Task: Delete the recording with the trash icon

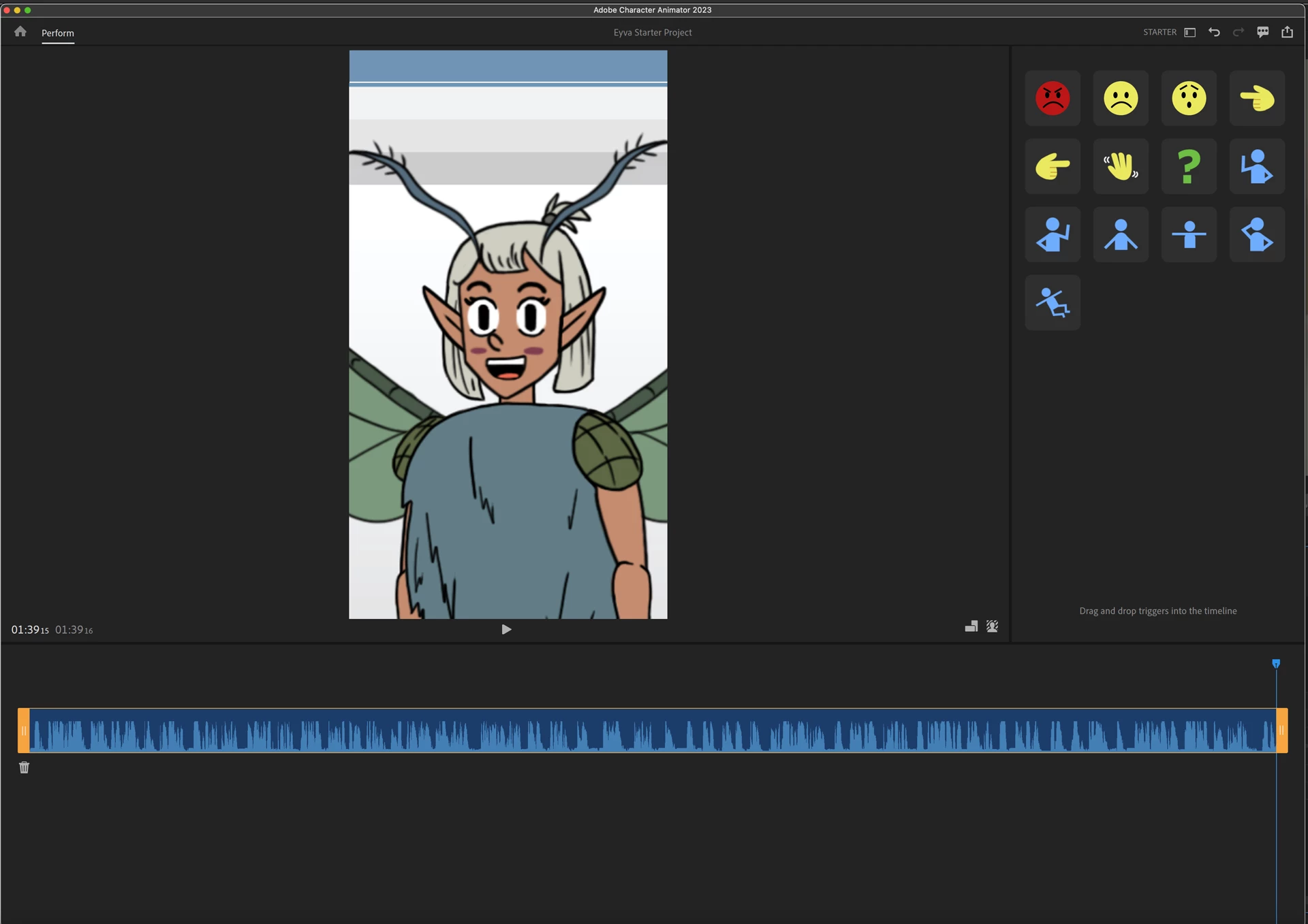Action: click(25, 768)
